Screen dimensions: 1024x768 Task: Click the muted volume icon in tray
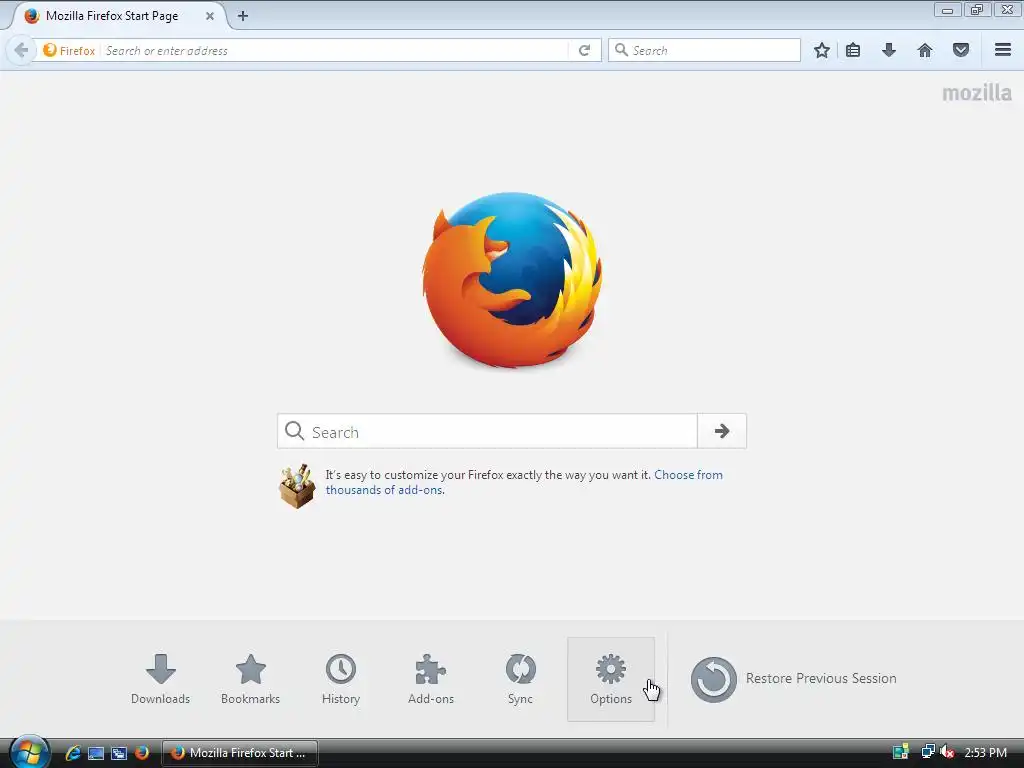point(947,752)
